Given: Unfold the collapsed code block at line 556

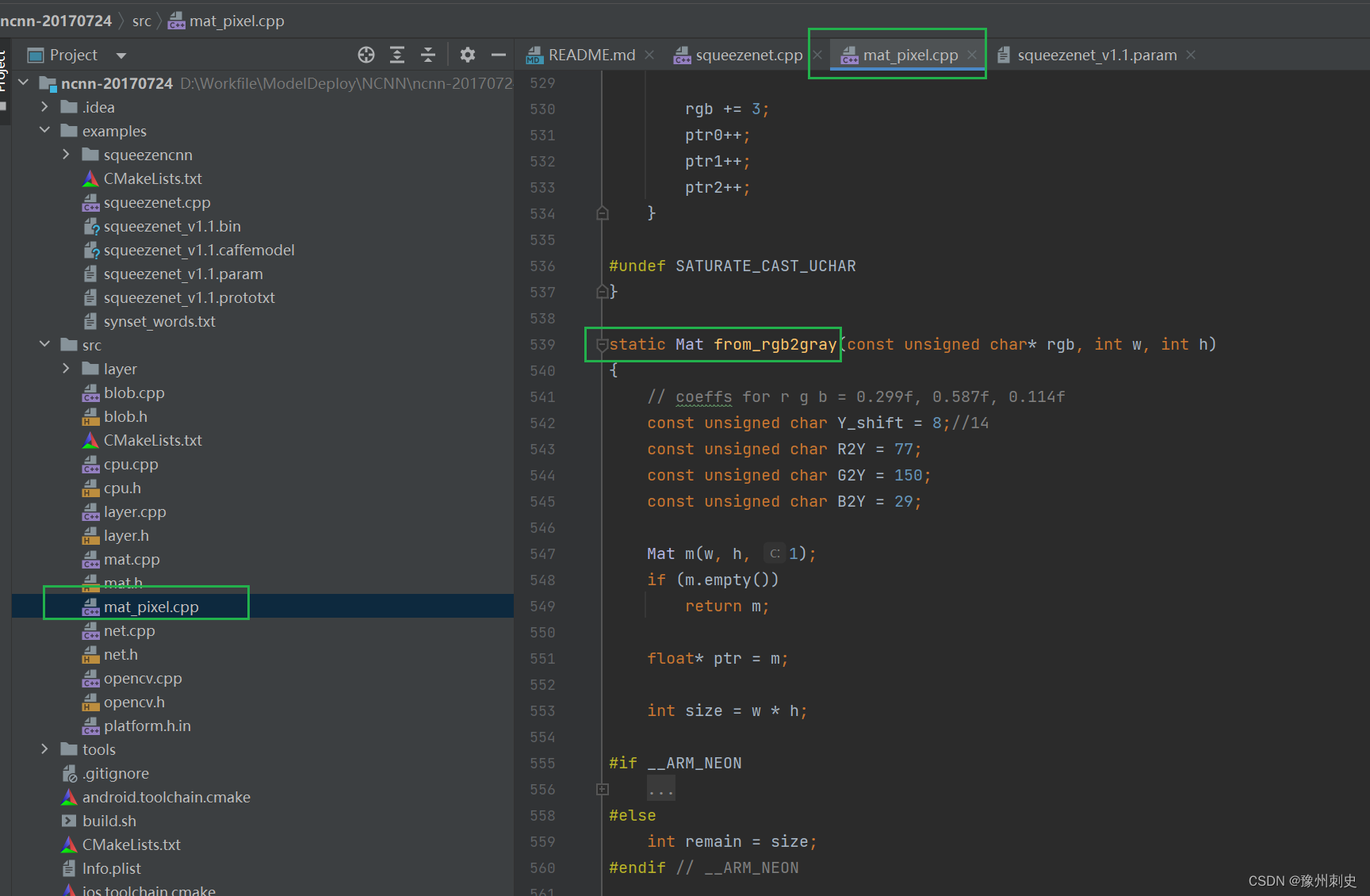Looking at the screenshot, I should [603, 789].
